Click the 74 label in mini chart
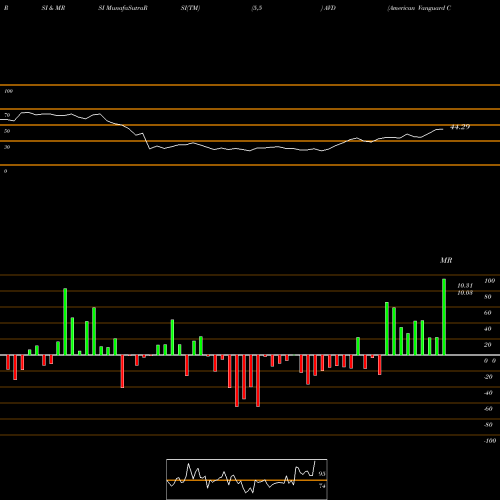The height and width of the screenshot is (500, 500). click(x=322, y=486)
